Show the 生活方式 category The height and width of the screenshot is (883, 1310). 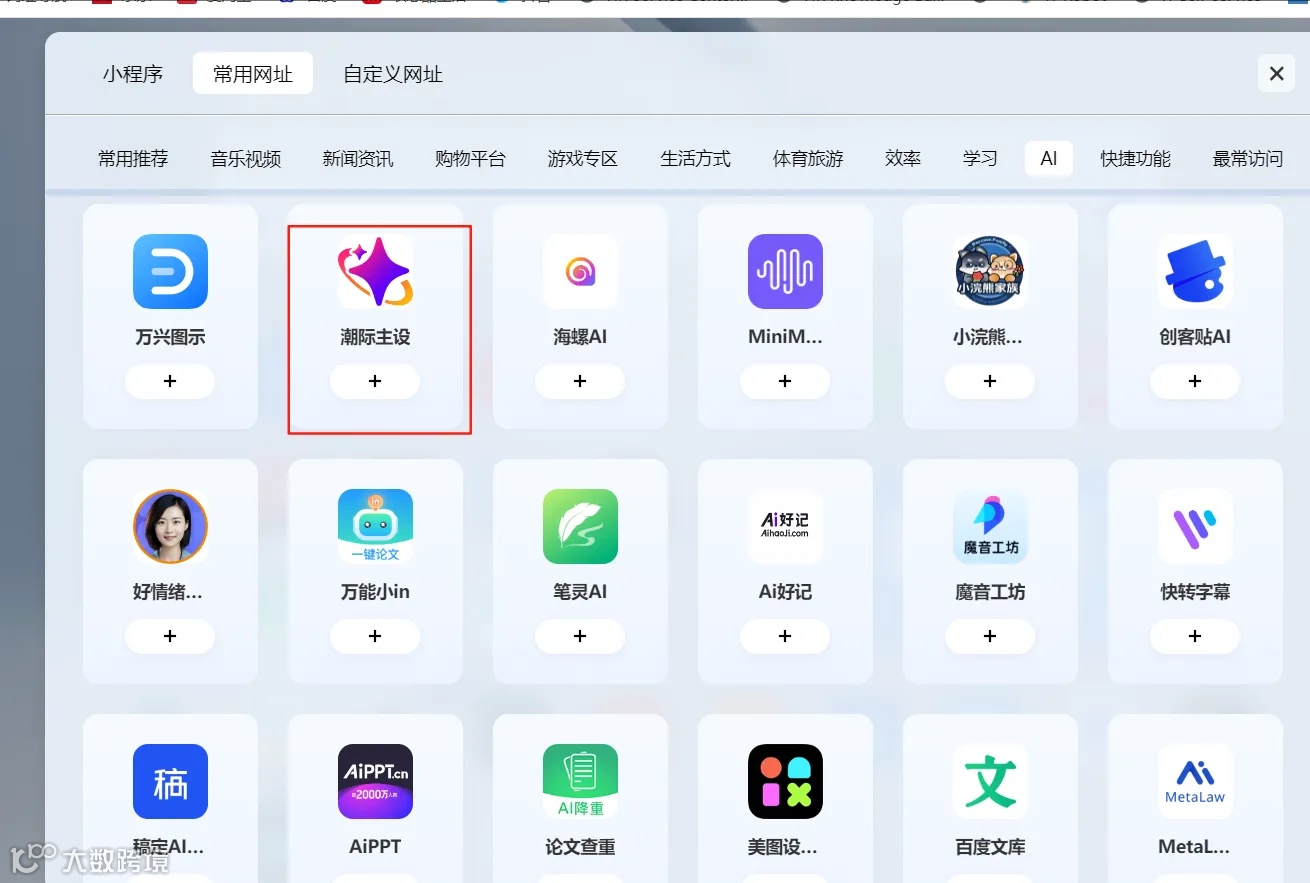(696, 159)
